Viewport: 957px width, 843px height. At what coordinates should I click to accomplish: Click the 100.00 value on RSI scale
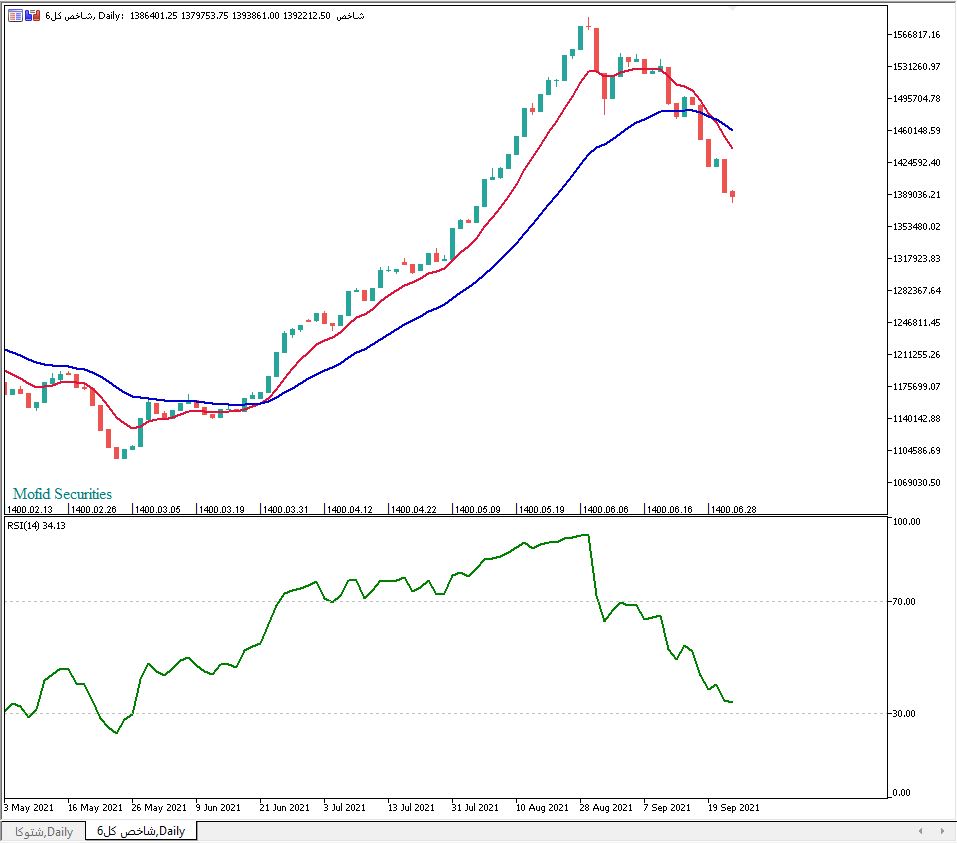[x=905, y=522]
